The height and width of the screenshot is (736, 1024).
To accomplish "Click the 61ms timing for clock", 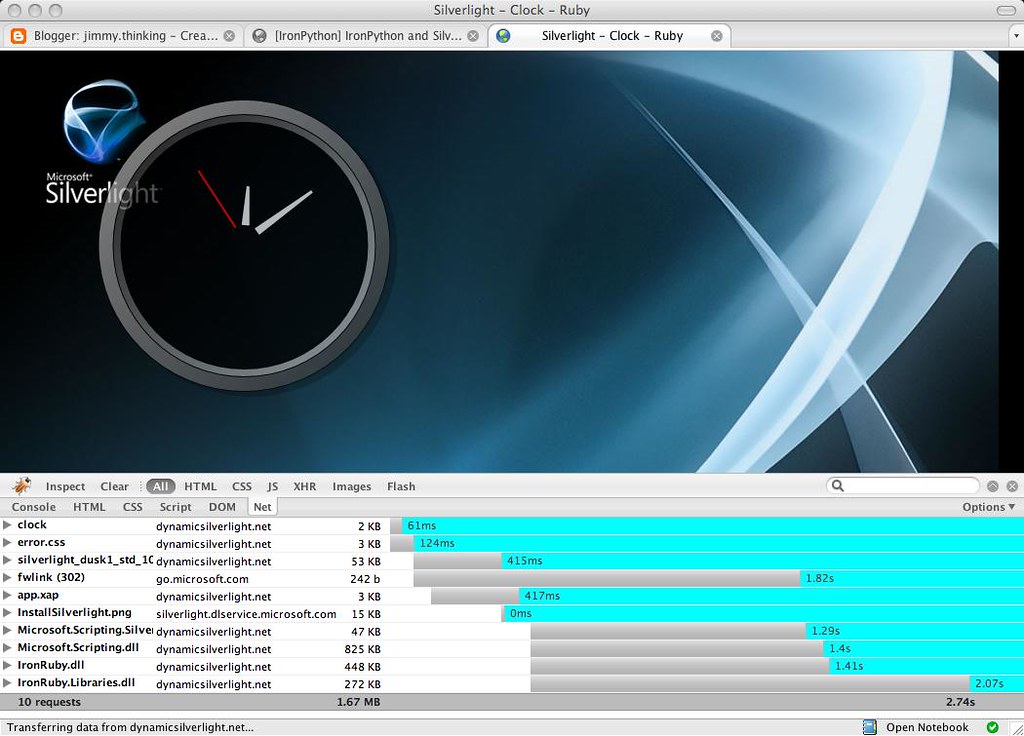I will [421, 526].
